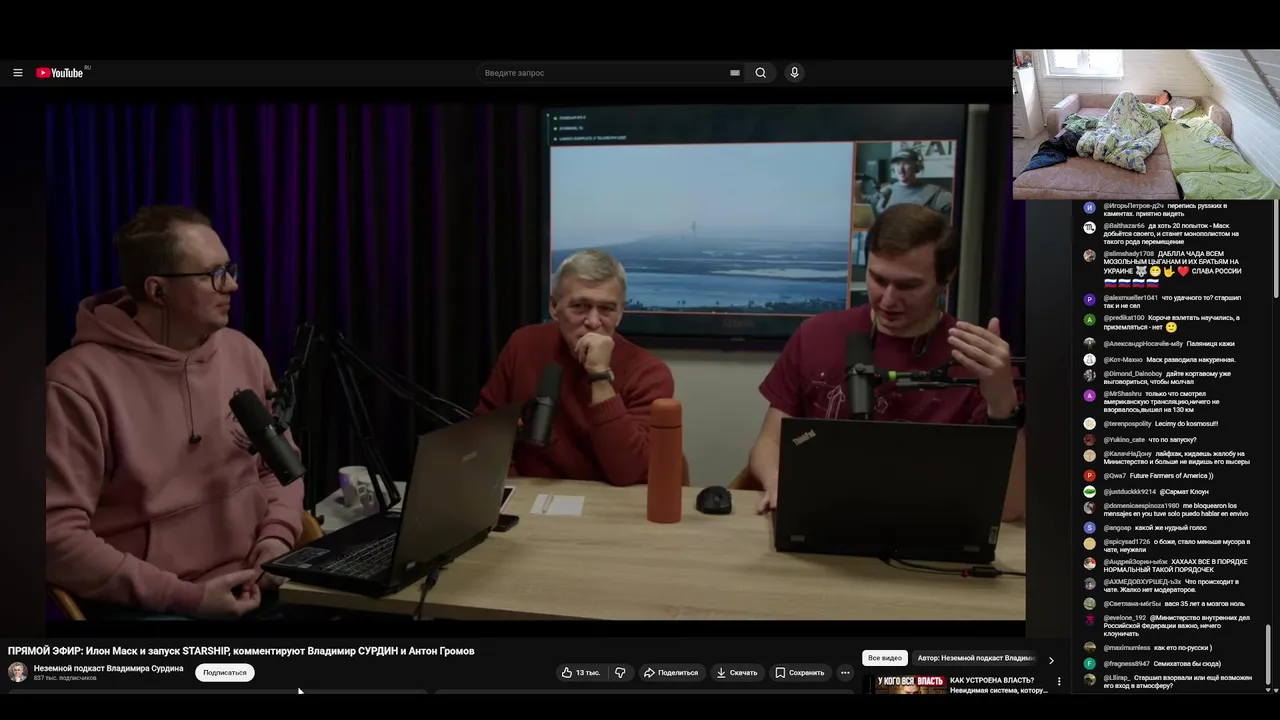The height and width of the screenshot is (720, 1280).
Task: Save video with 'Сохранить' button
Action: pos(800,673)
